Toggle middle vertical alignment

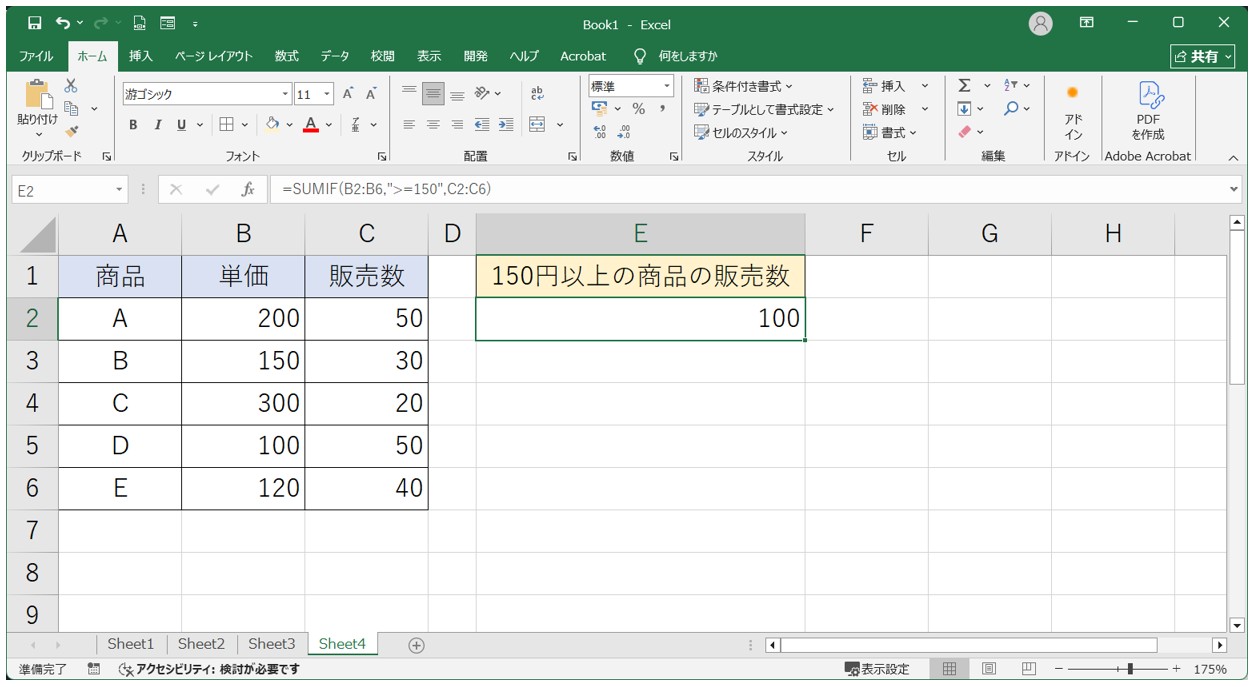[433, 94]
